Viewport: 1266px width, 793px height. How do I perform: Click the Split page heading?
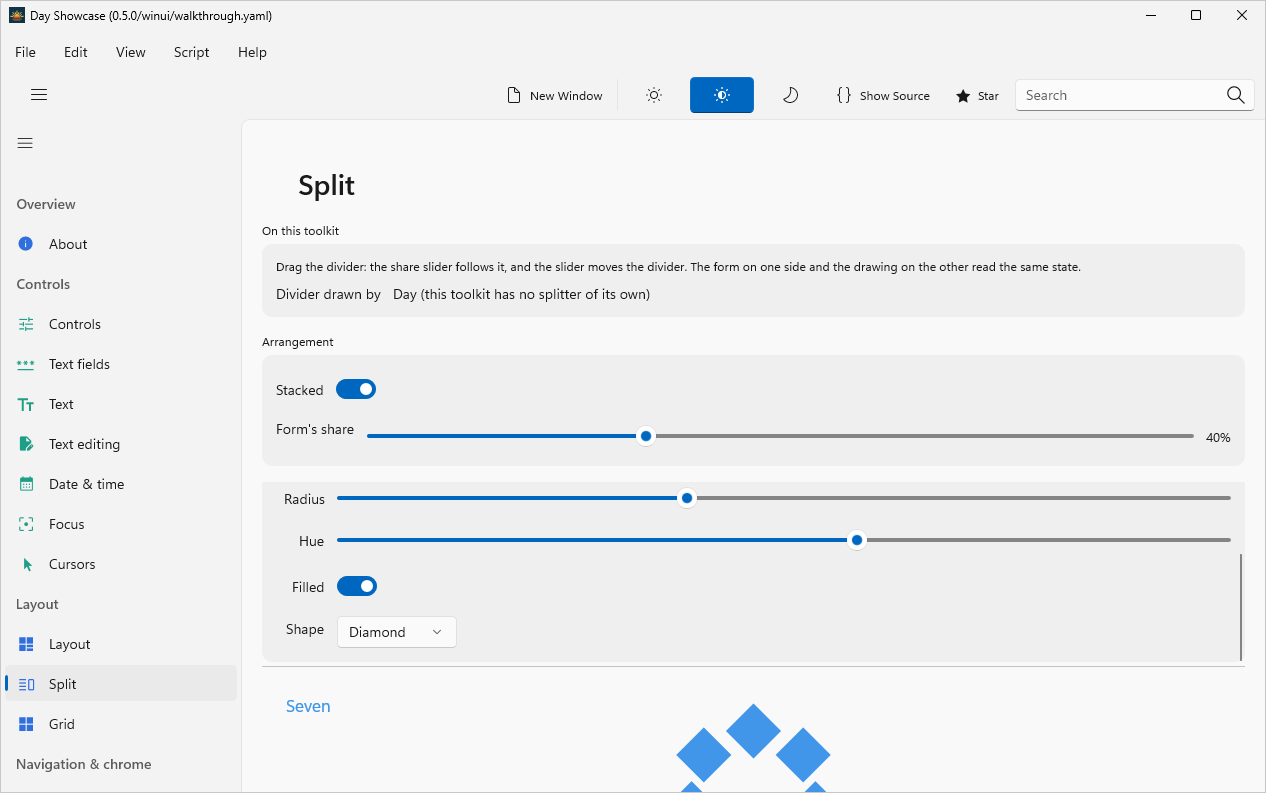[x=327, y=185]
